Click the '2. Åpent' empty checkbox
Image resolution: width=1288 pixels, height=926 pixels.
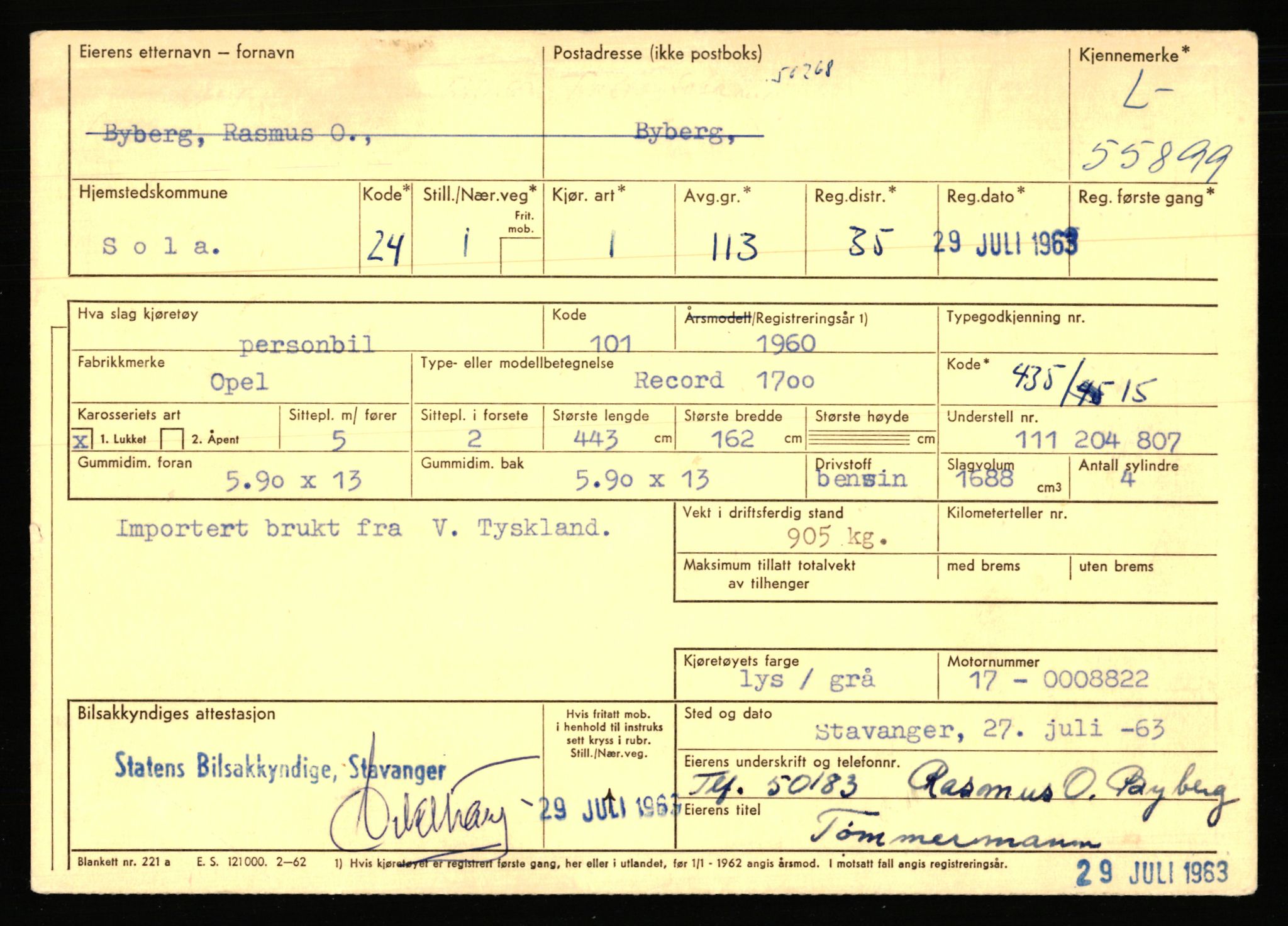pyautogui.click(x=172, y=439)
